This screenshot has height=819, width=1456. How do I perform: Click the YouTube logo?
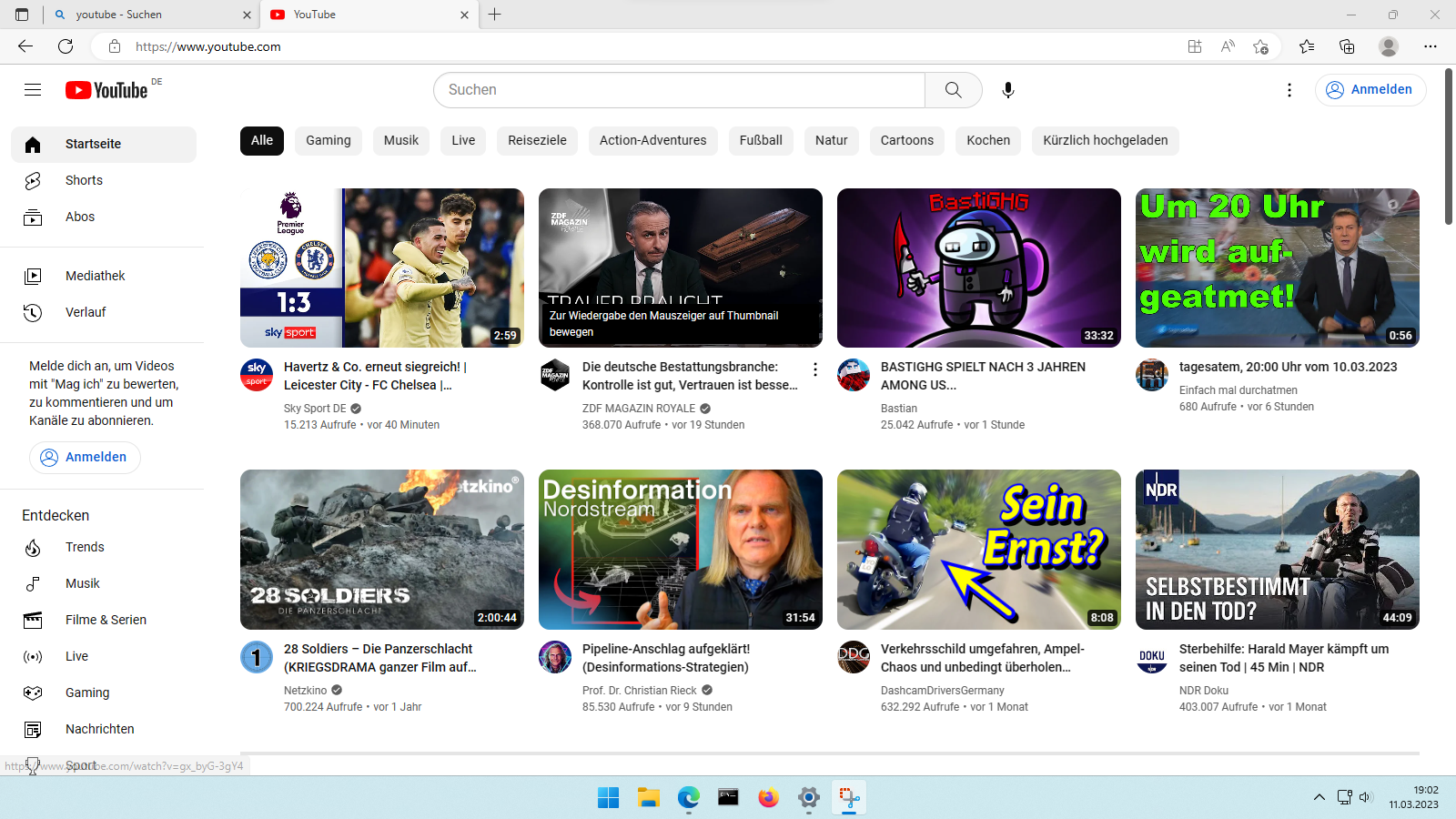click(106, 90)
